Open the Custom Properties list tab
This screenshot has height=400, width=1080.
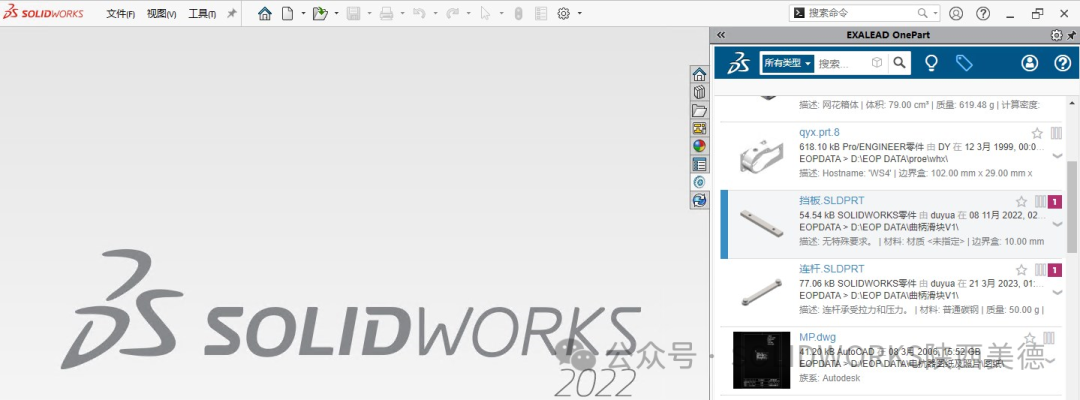(699, 164)
